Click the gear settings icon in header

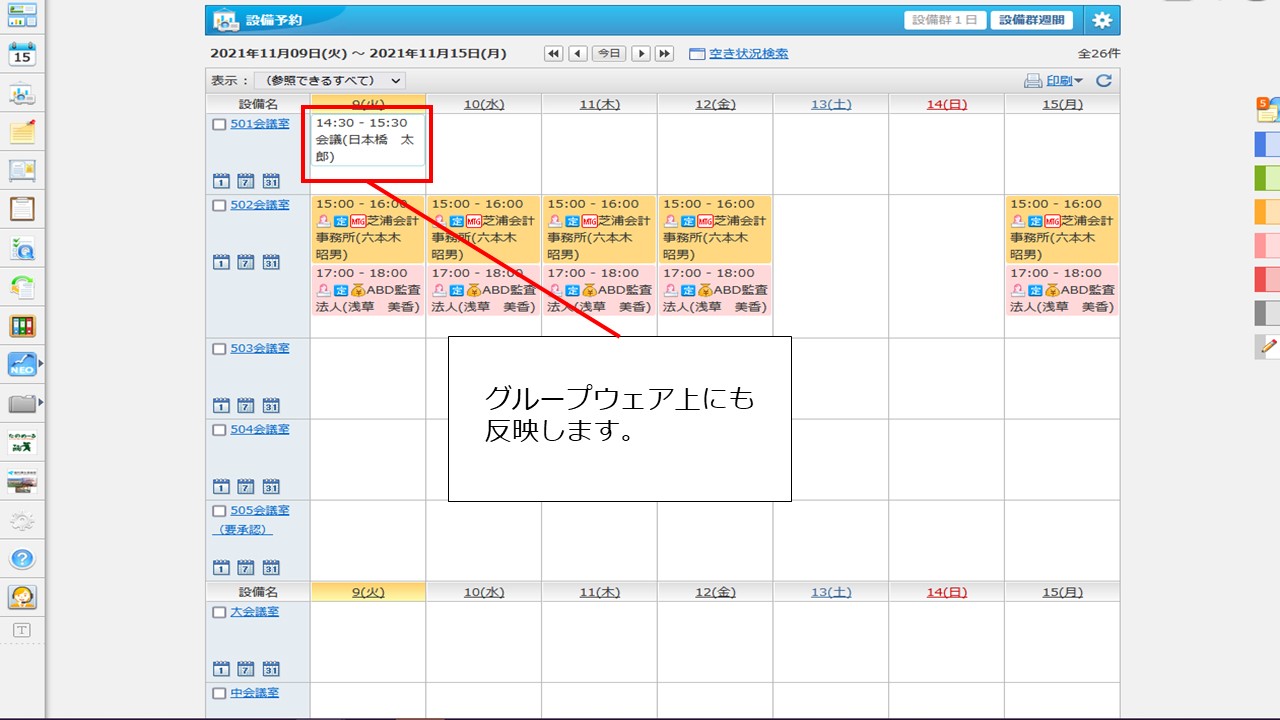tap(1101, 20)
